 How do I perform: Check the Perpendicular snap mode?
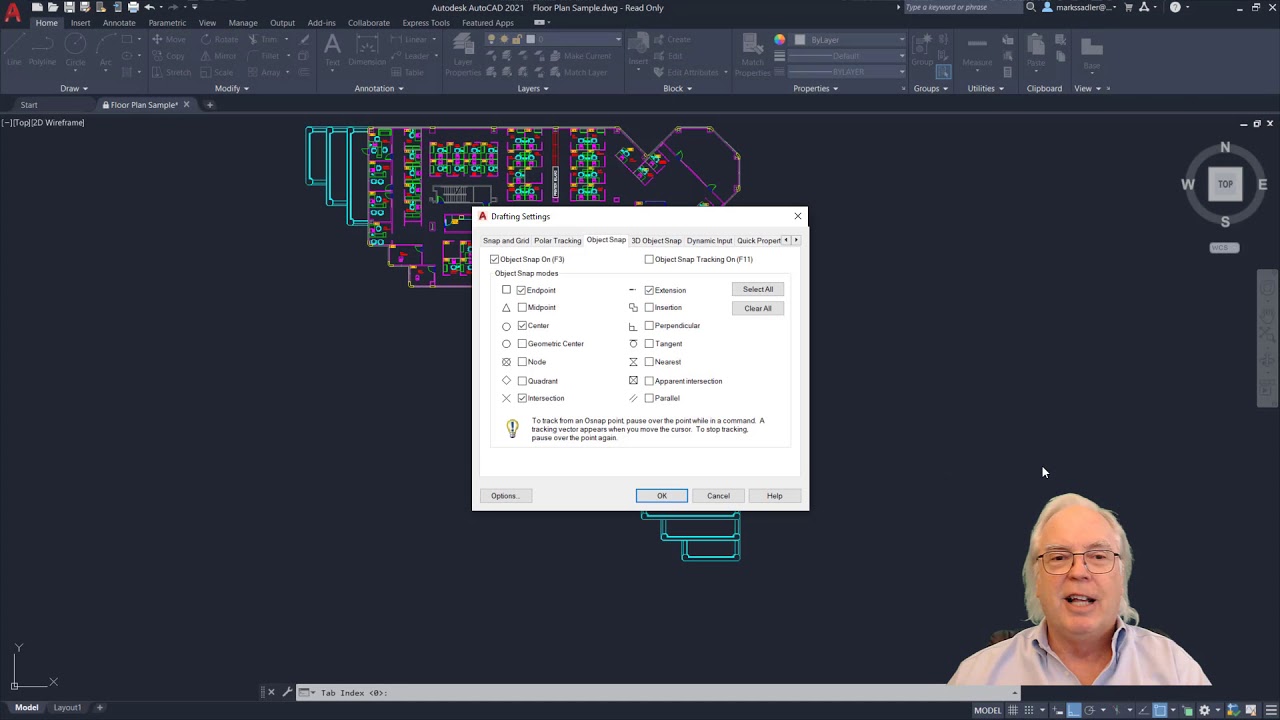coord(649,325)
